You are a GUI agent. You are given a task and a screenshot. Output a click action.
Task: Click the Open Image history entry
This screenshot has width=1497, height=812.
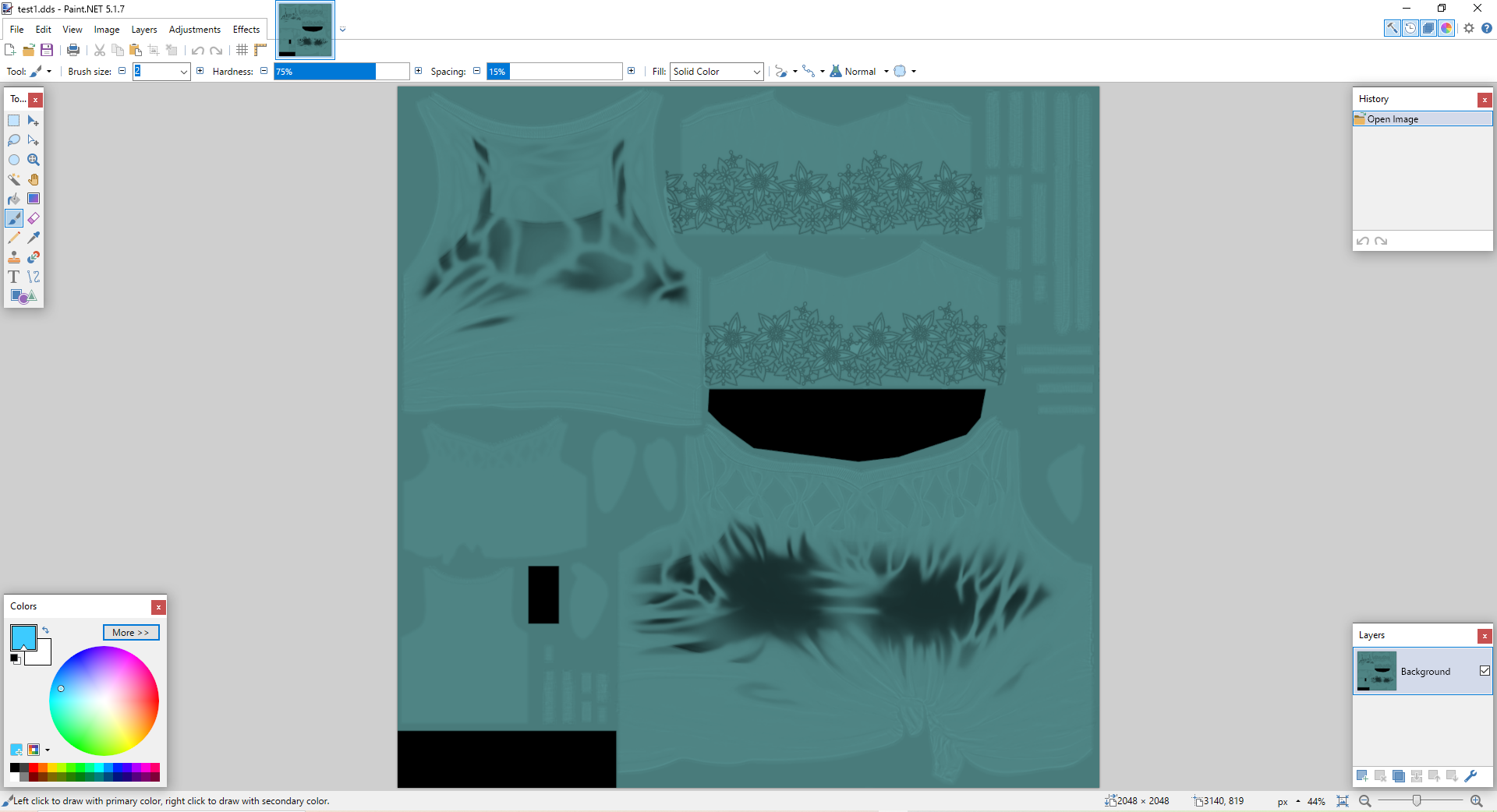tap(1393, 119)
